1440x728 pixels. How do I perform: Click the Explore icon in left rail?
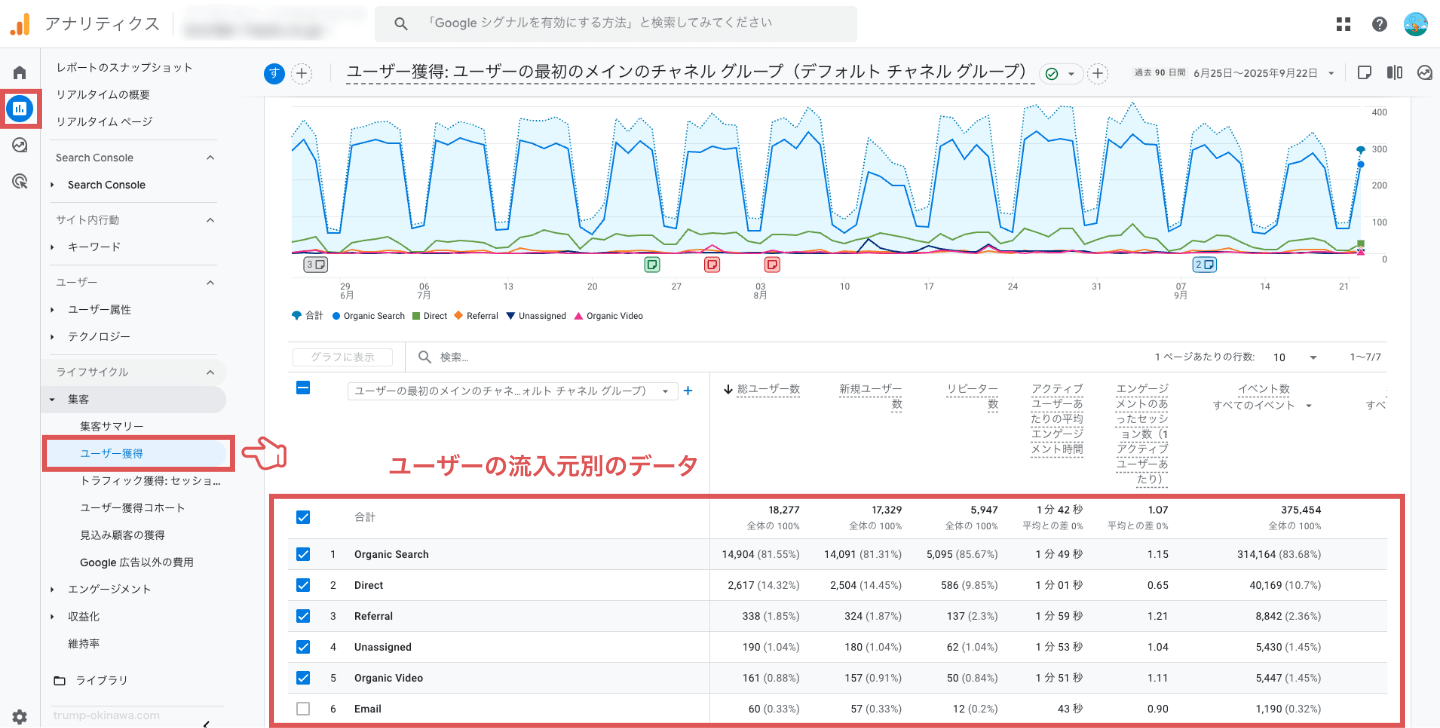19,145
